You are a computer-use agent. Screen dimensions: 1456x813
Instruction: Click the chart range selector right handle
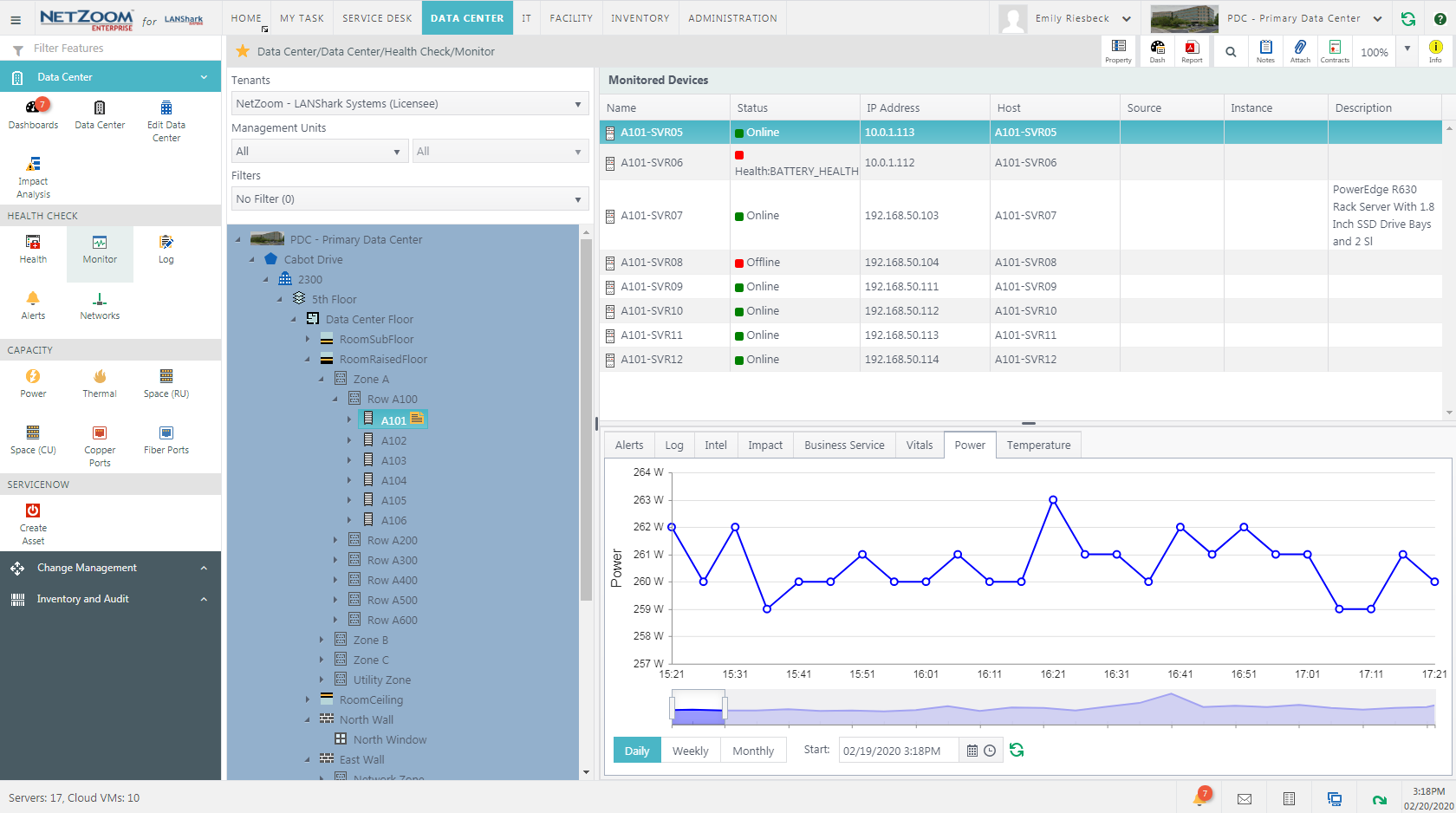point(725,708)
